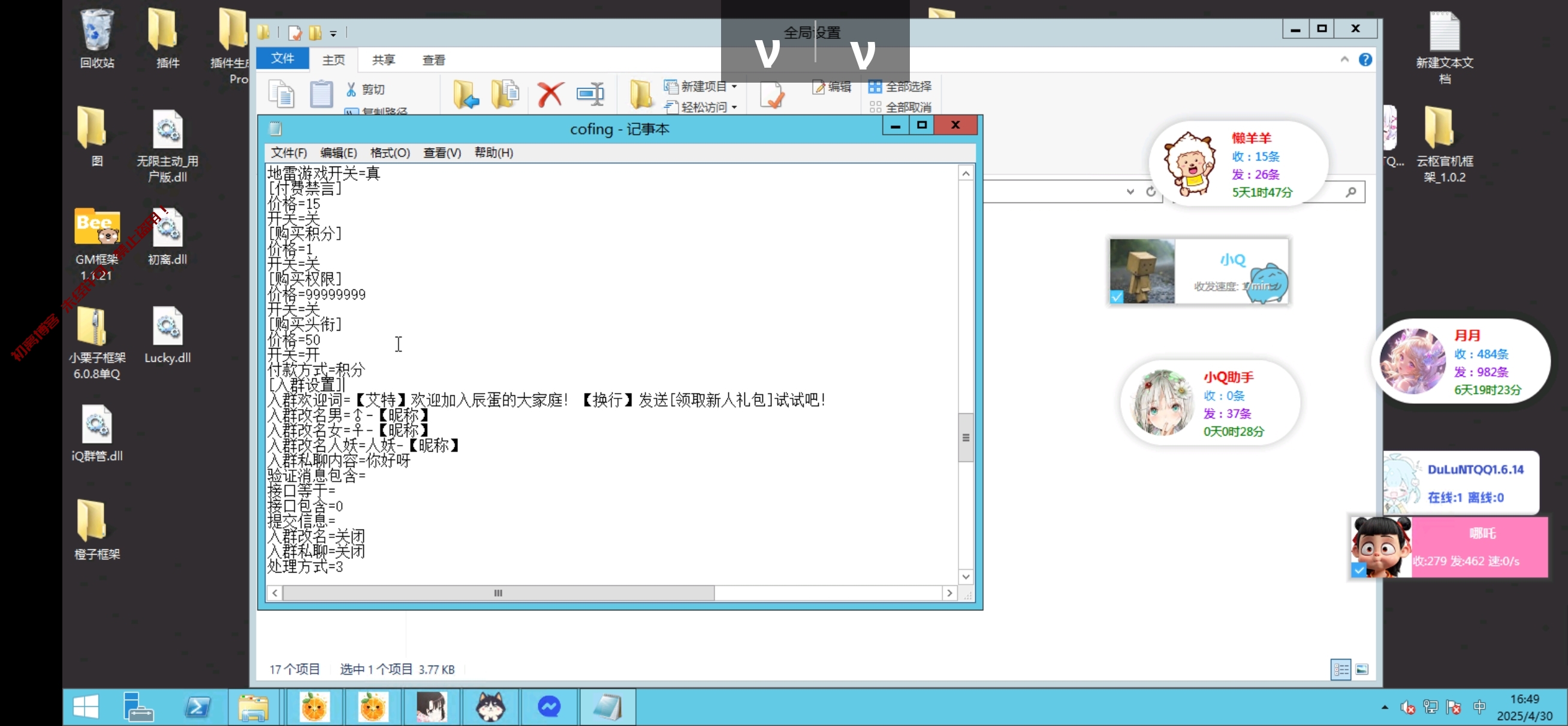Click Notepad horizontal scrollbar right arrow

pyautogui.click(x=949, y=593)
